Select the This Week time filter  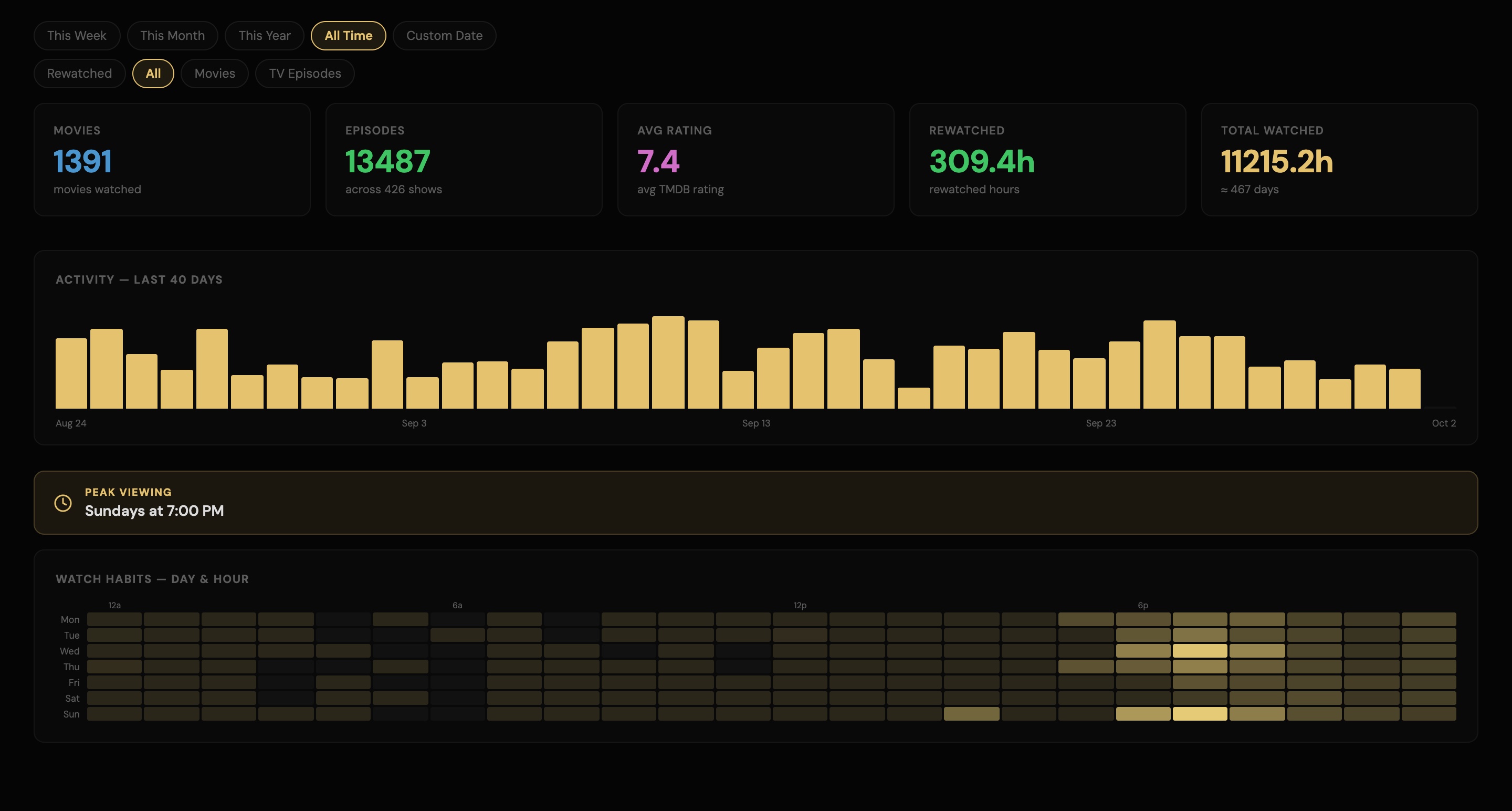(77, 36)
